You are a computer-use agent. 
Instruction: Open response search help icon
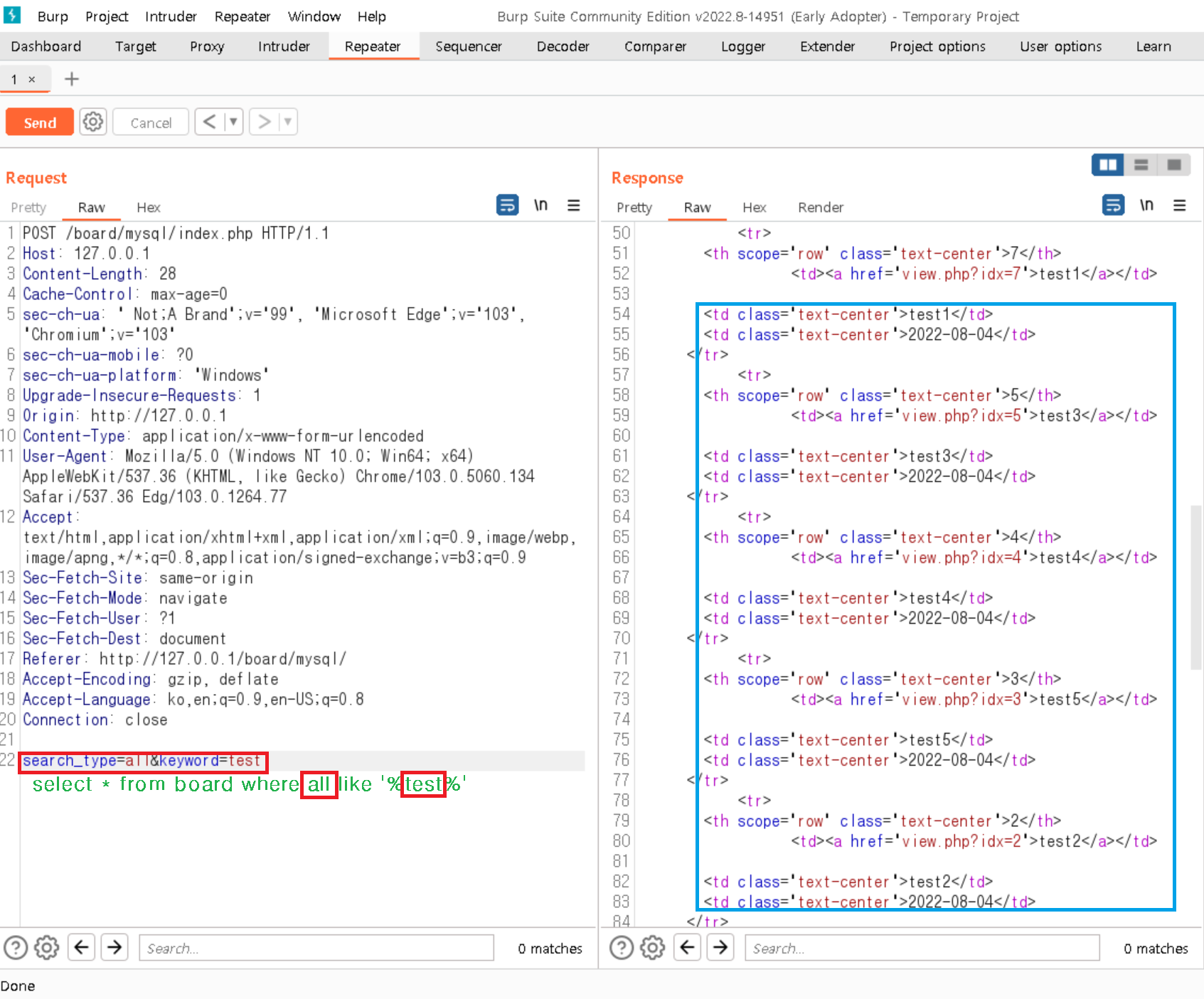click(x=622, y=948)
